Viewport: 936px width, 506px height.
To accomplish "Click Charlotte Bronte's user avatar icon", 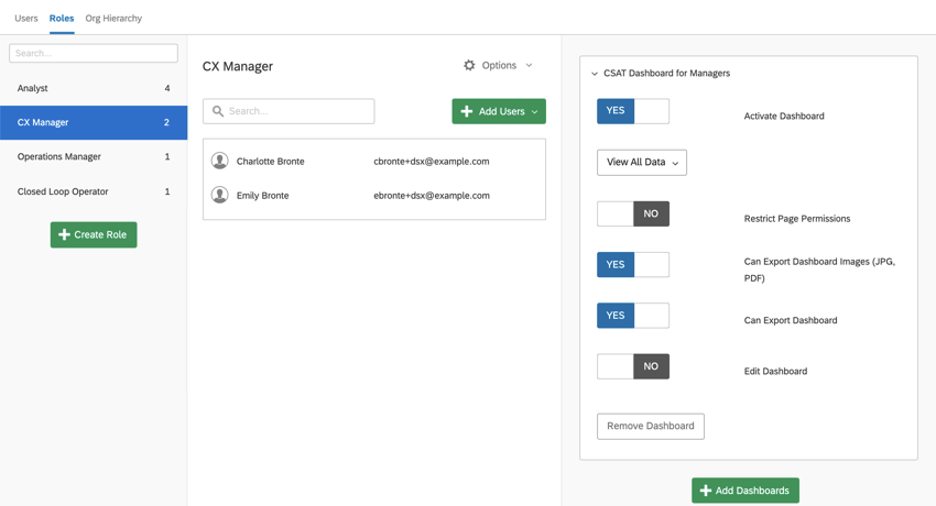I will click(220, 161).
